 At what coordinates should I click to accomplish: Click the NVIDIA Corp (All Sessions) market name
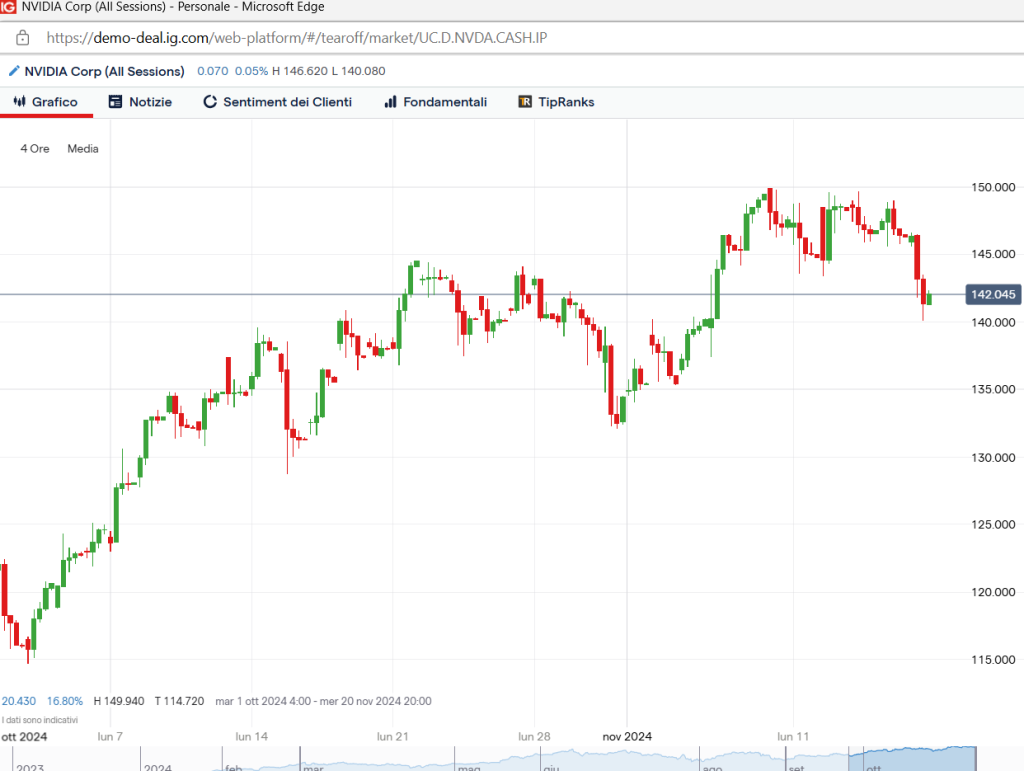tap(104, 71)
